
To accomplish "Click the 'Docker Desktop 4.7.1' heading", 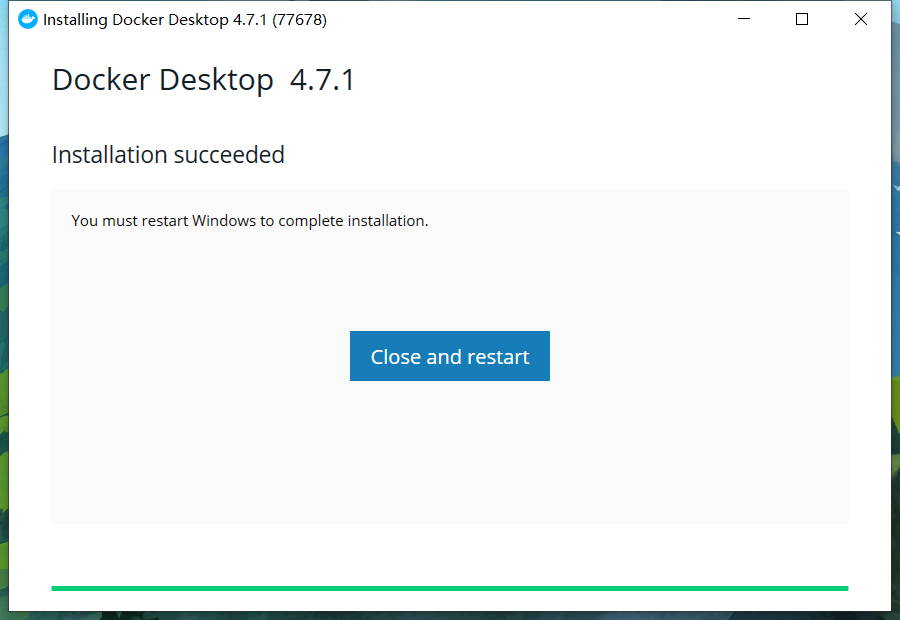I will tap(204, 80).
